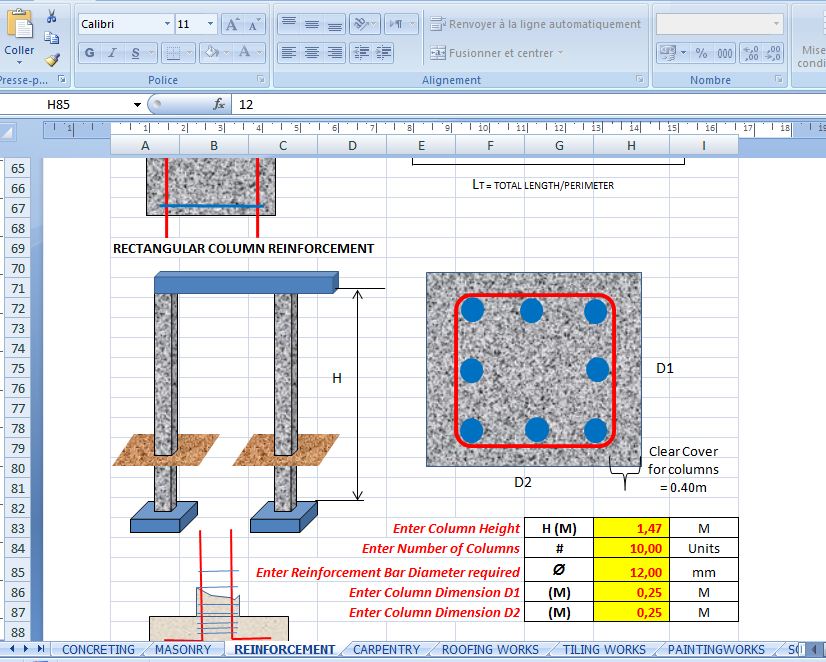Open the font color swatch dropdown
This screenshot has width=826, height=662.
pos(258,52)
